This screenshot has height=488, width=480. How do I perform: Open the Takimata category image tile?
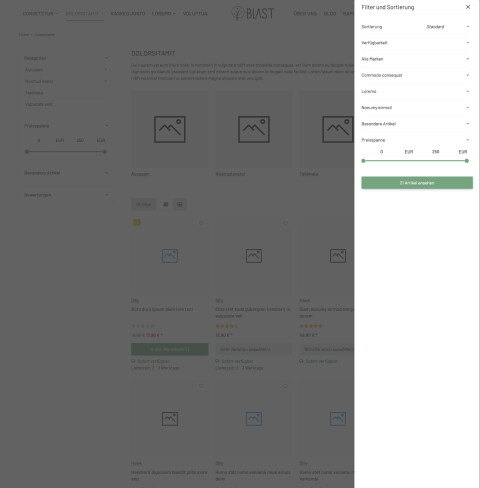(327, 129)
